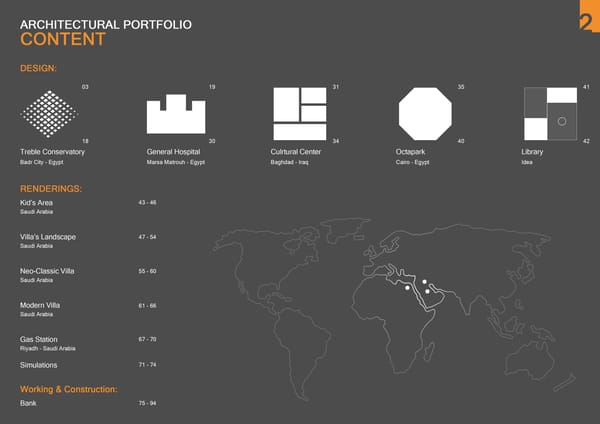
Task: Click the orange CONTENT title
Action: point(62,40)
